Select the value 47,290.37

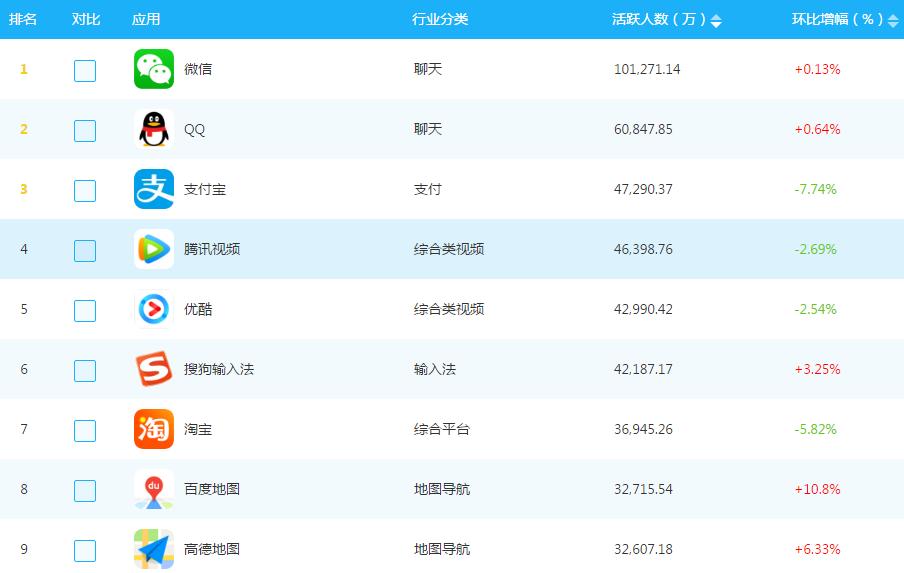coord(643,189)
